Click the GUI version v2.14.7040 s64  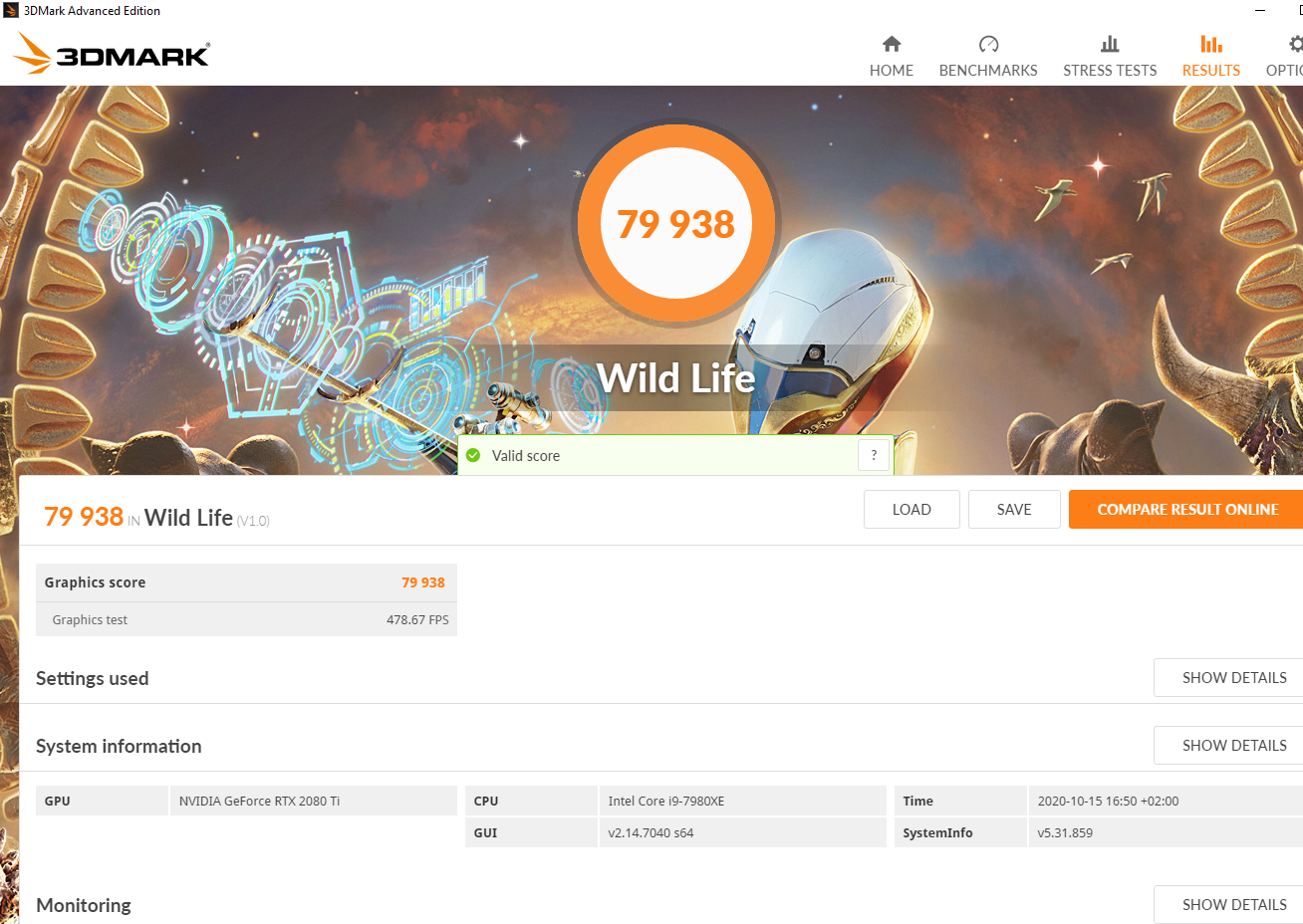(743, 832)
